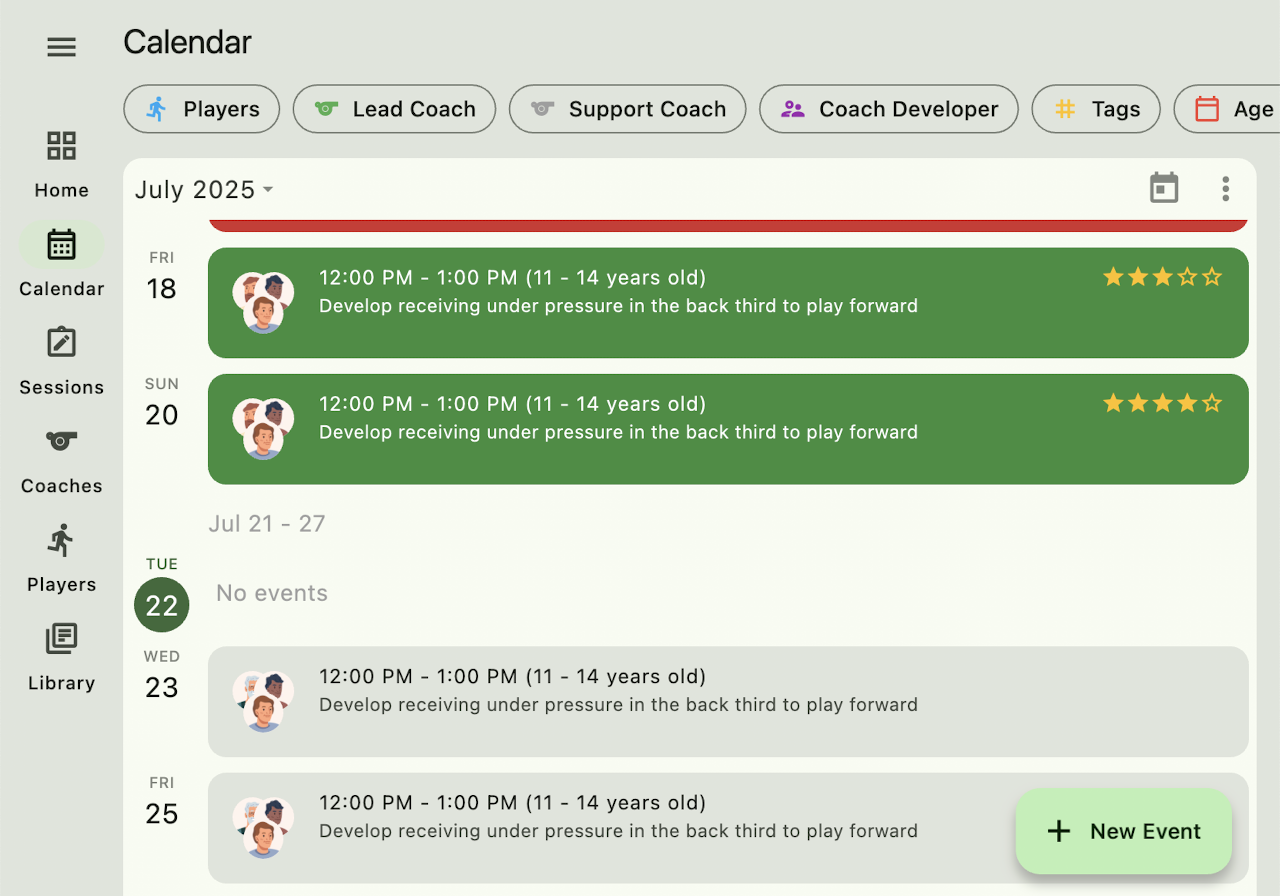Click the New Event button

click(1124, 831)
